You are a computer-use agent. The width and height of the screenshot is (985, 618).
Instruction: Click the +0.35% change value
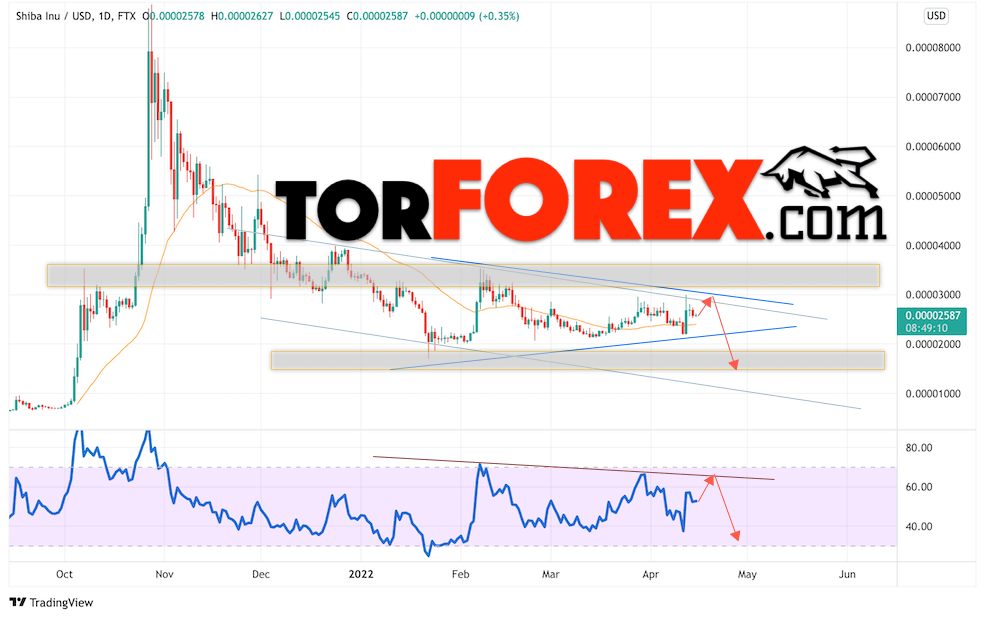point(499,16)
